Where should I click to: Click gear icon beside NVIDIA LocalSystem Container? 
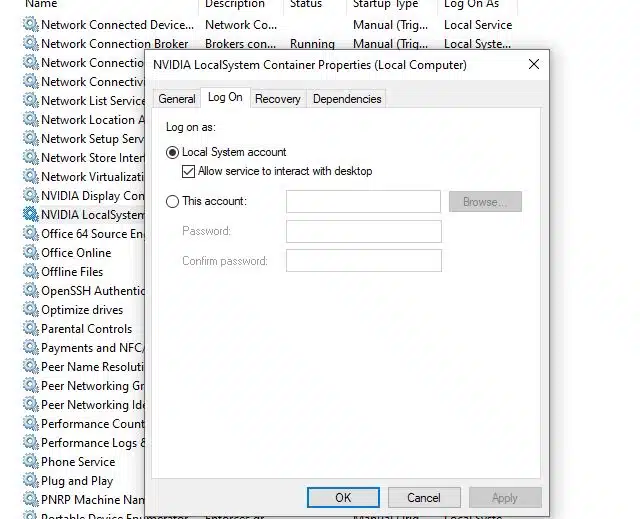tap(31, 214)
